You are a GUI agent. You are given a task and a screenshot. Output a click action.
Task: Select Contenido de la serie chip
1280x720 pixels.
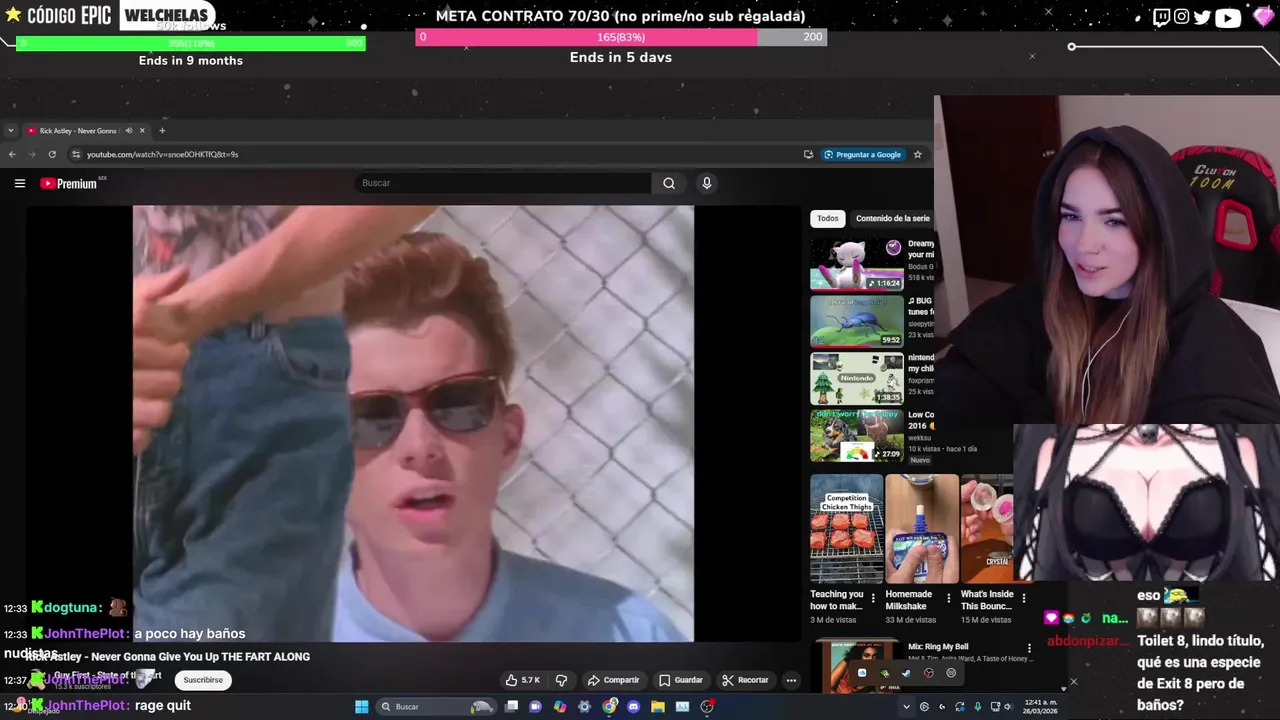[x=893, y=218]
